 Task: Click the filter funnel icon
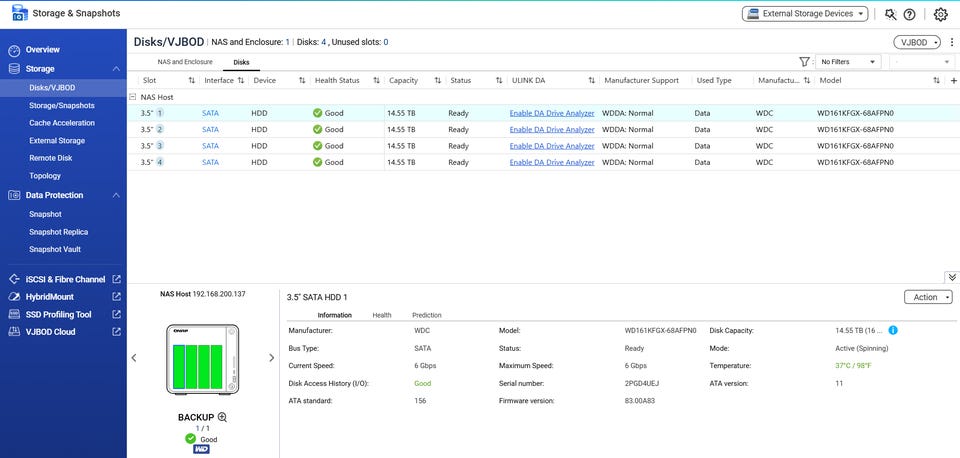click(x=804, y=62)
